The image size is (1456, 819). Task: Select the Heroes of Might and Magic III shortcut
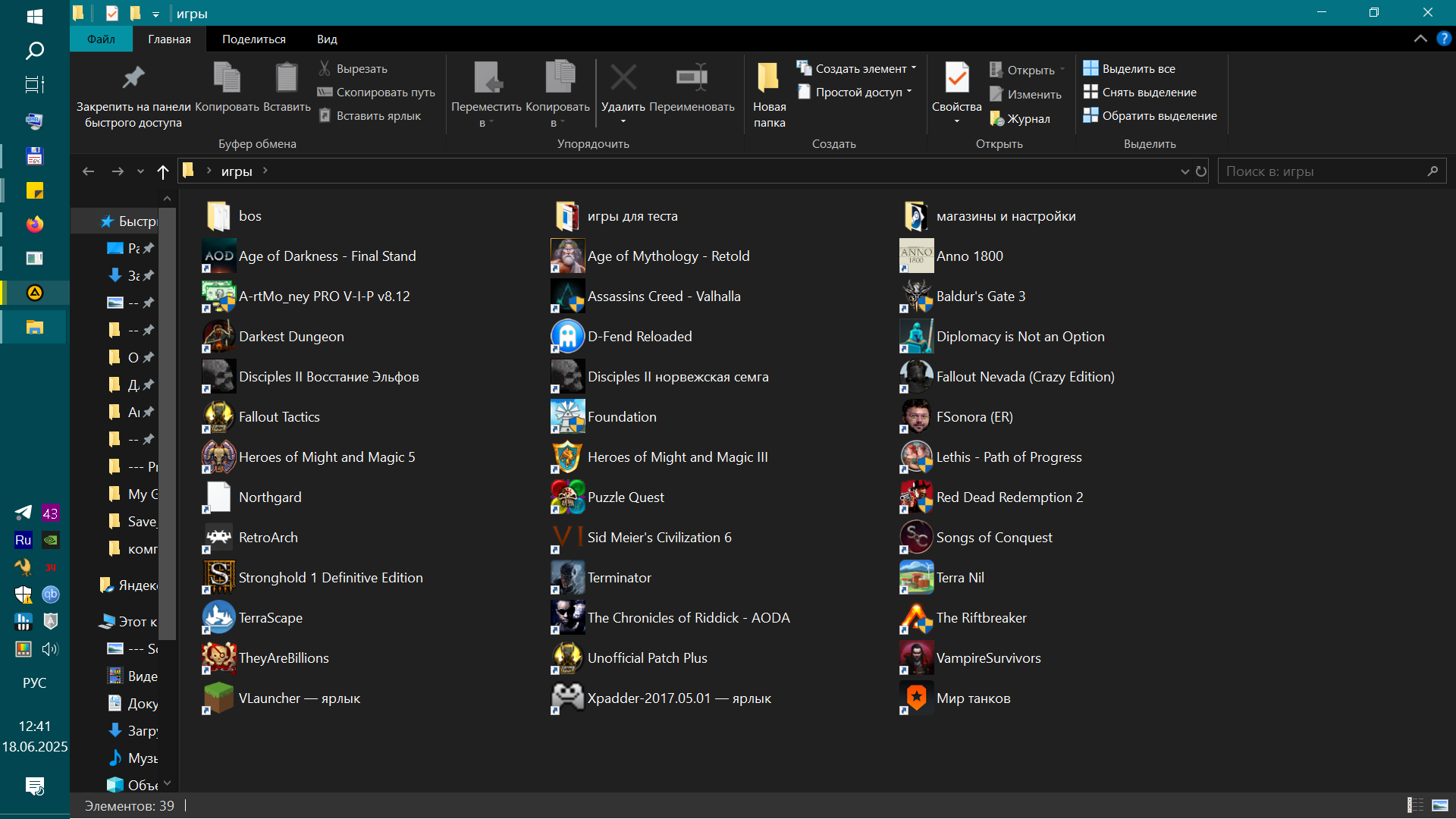(676, 457)
